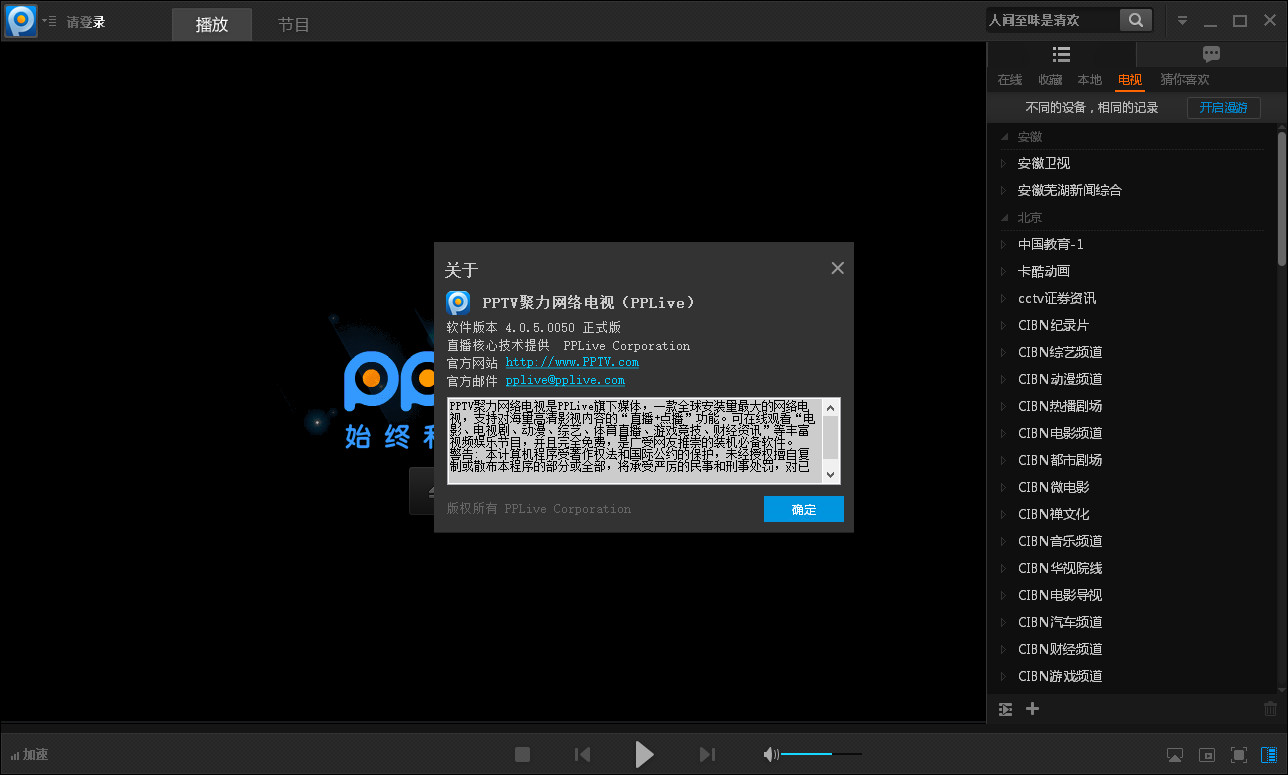Expand the 卡酷动画 channel

click(1006, 272)
